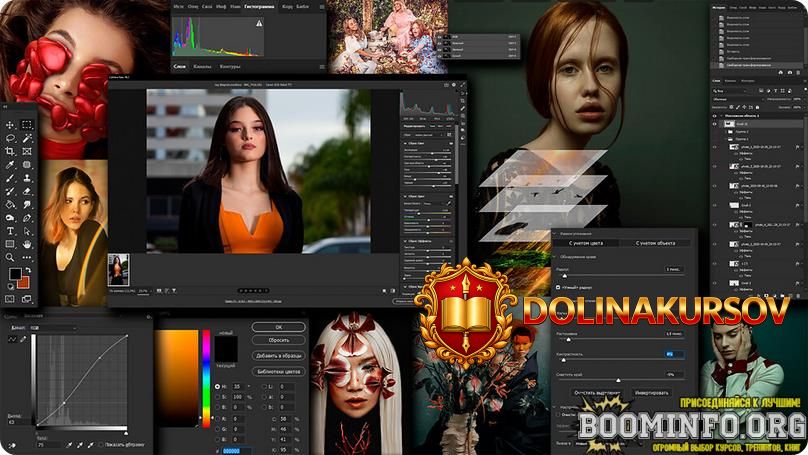The image size is (808, 455).
Task: Select the Move tool
Action: (10, 125)
